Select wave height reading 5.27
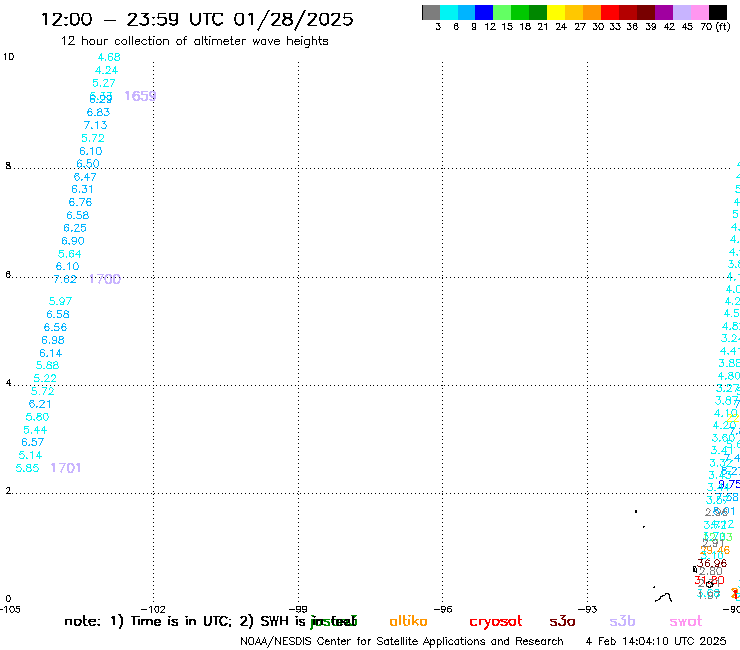Image resolution: width=740 pixels, height=650 pixels. 104,83
